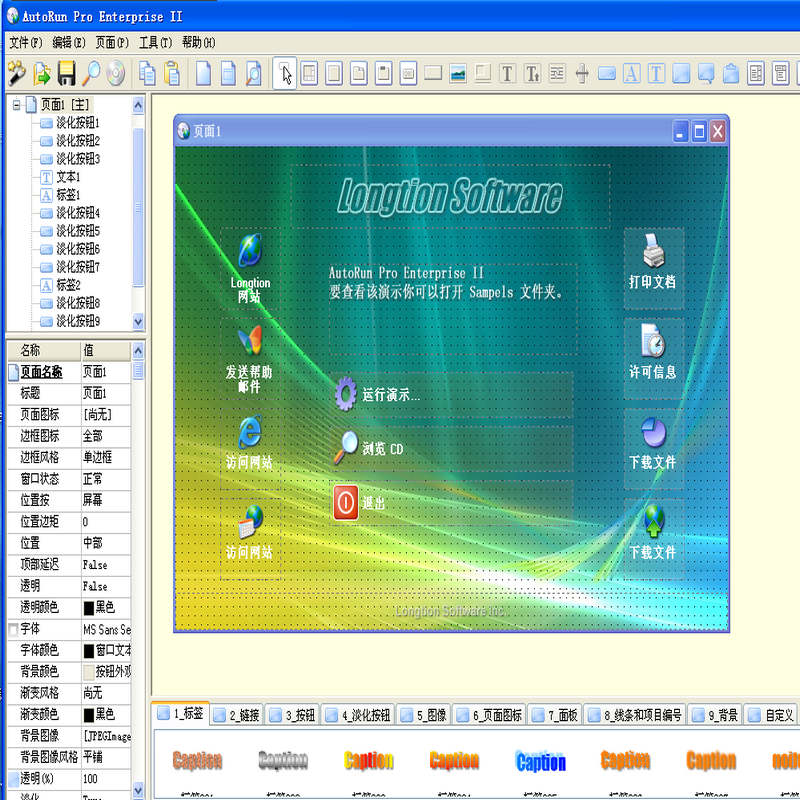Switch to the 4_淡化按钮 tab
This screenshot has width=800, height=800.
click(359, 715)
